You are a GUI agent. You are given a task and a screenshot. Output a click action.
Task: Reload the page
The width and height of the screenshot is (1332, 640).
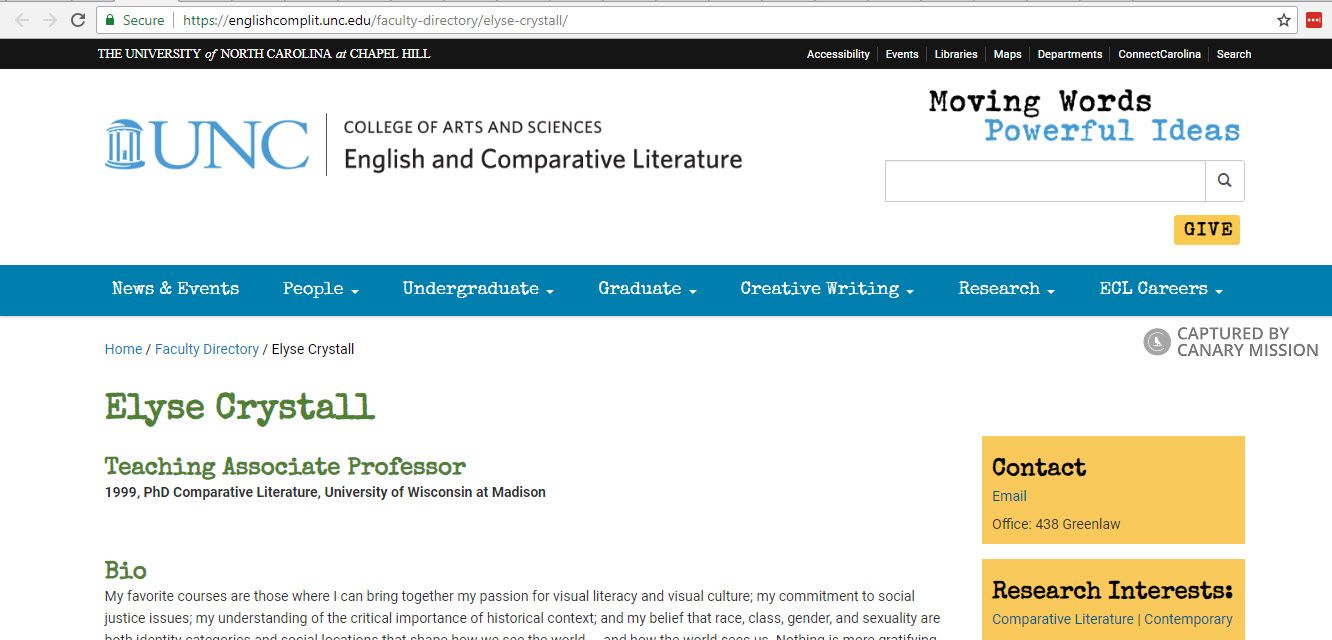77,19
